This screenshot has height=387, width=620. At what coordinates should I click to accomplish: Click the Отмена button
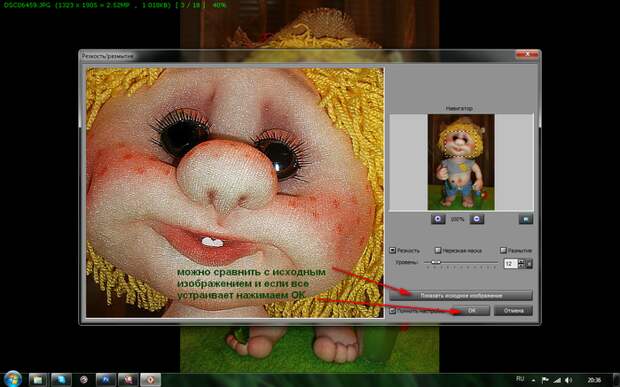click(513, 311)
